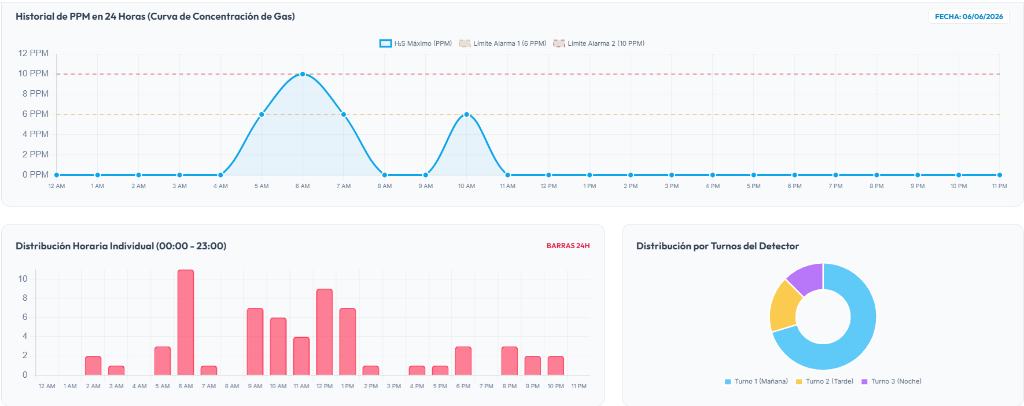The width and height of the screenshot is (1024, 406).
Task: Select the 11 PM point on the PPM curve
Action: coord(1000,175)
